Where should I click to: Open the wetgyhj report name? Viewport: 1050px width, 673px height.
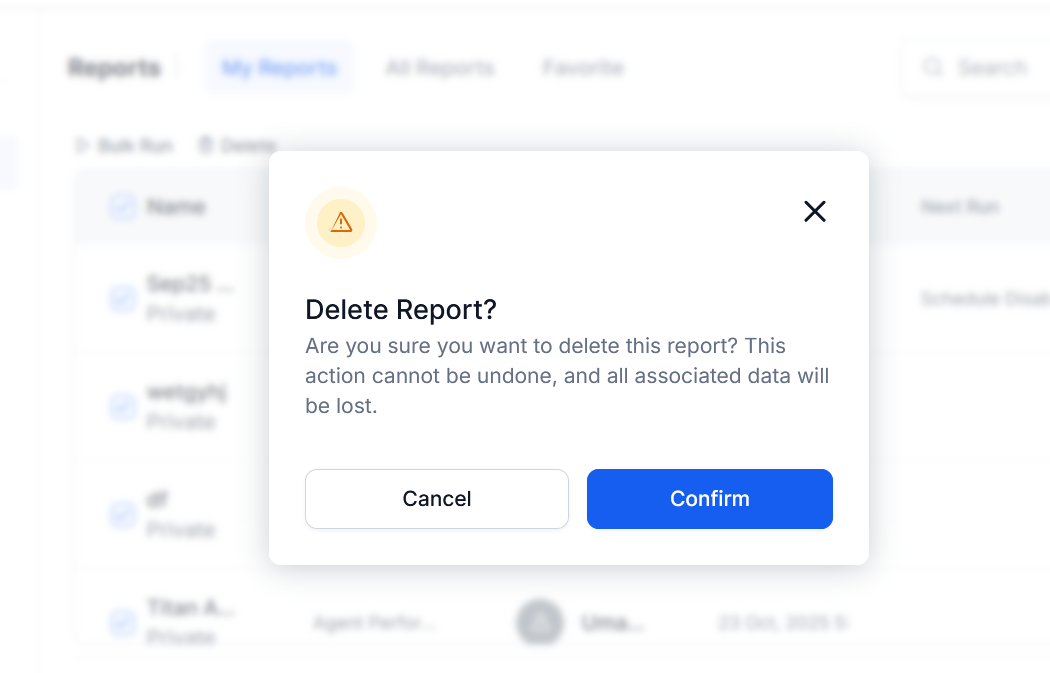pos(187,392)
